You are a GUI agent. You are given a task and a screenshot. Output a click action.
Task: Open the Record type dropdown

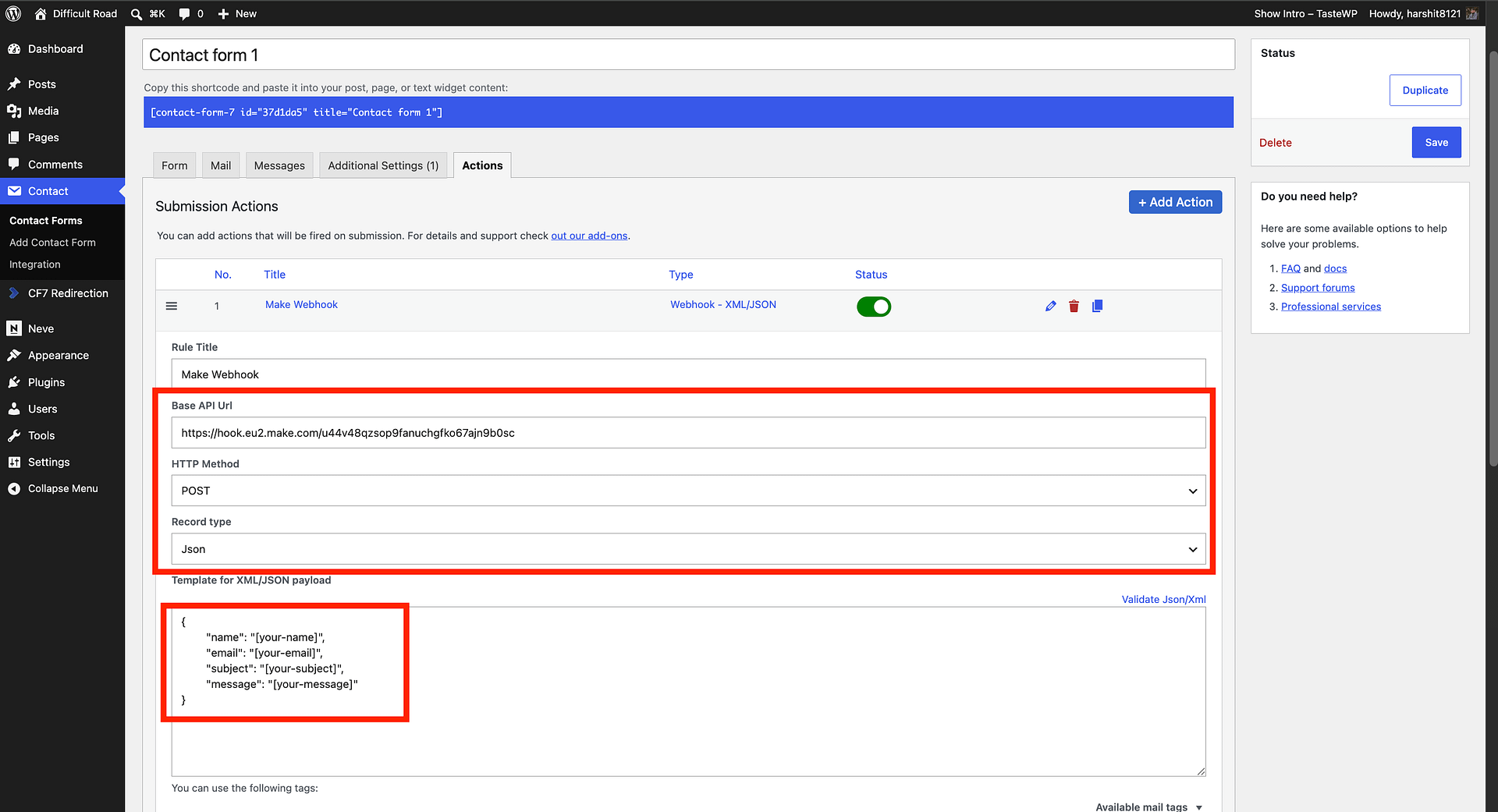pyautogui.click(x=688, y=549)
